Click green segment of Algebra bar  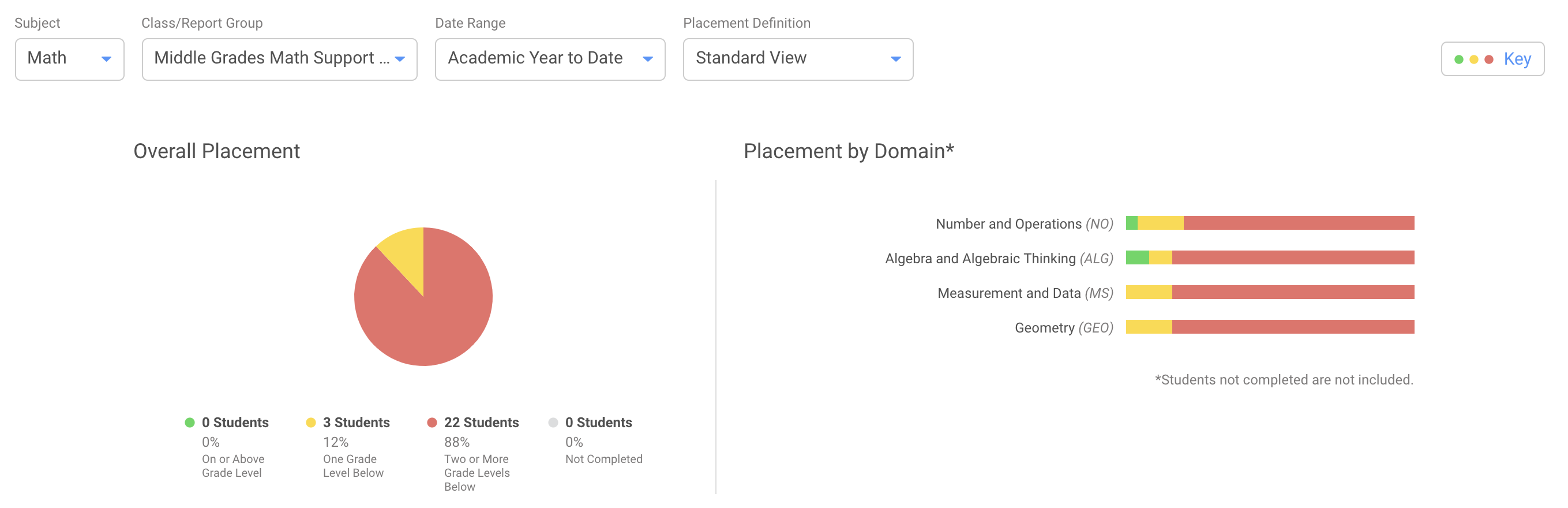point(1137,257)
